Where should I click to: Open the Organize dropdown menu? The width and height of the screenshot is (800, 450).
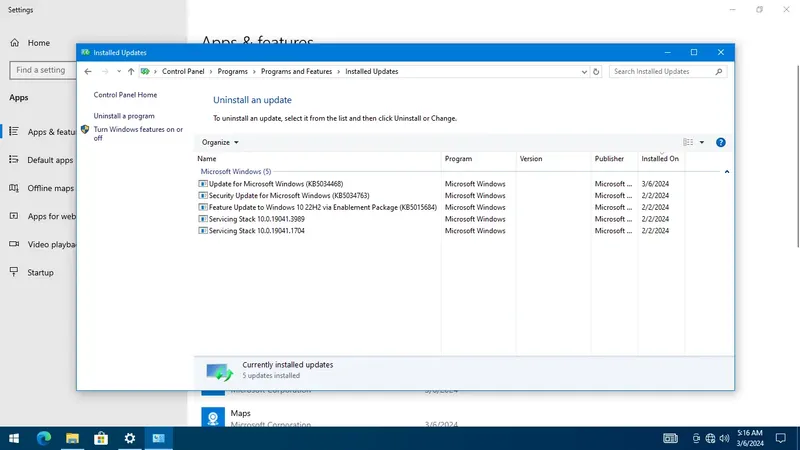click(x=220, y=142)
